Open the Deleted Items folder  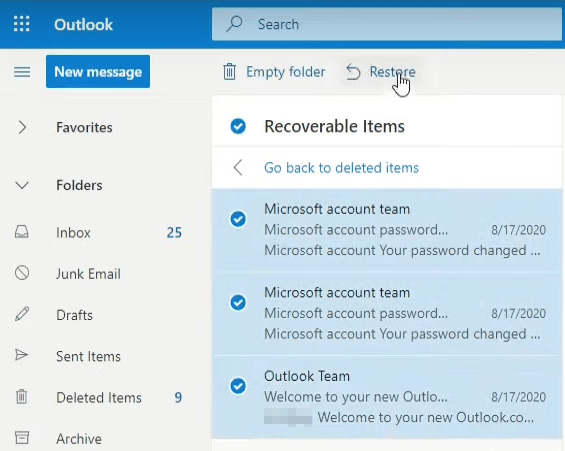click(98, 398)
